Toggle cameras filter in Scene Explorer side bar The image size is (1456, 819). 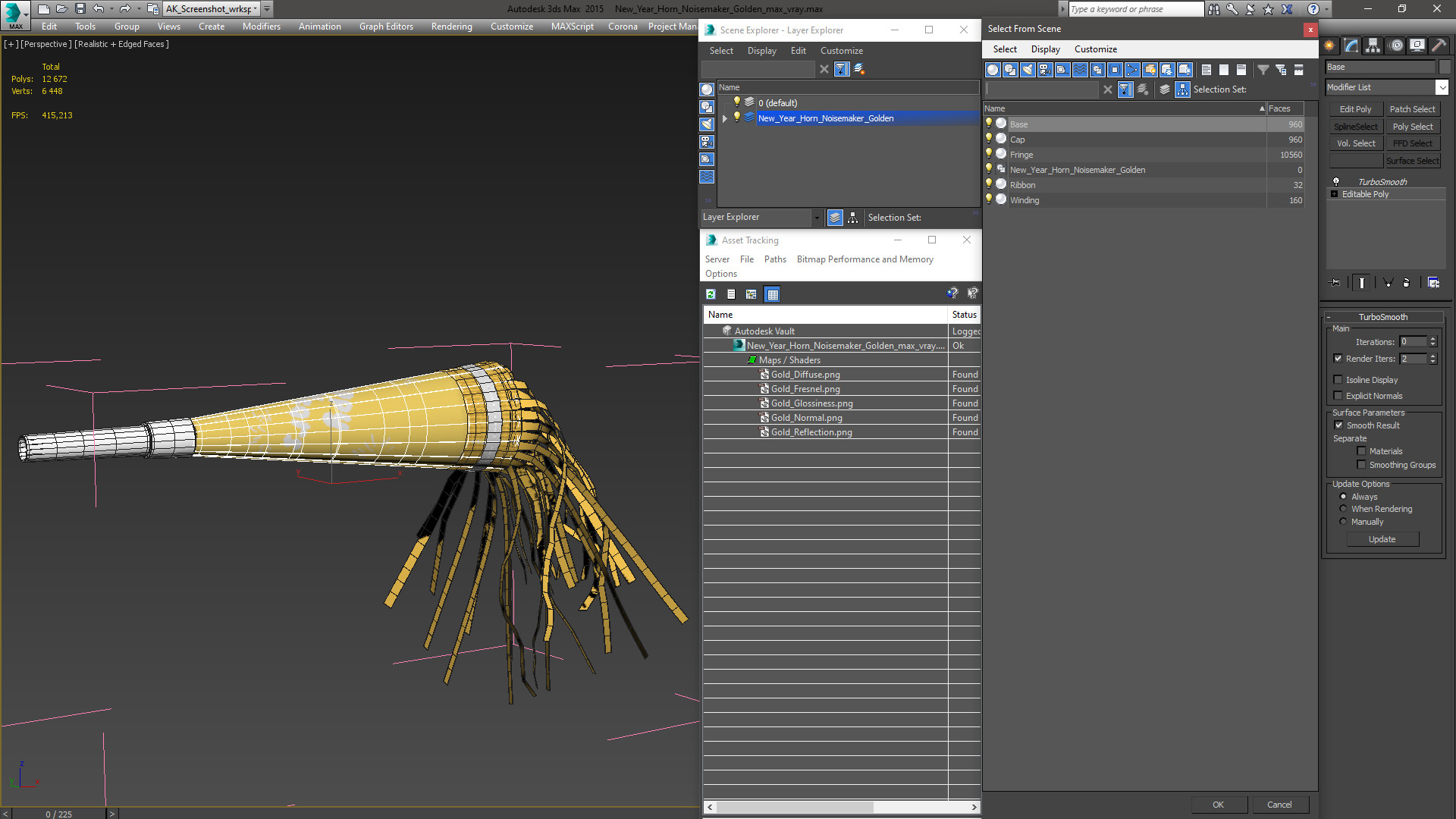[x=707, y=142]
